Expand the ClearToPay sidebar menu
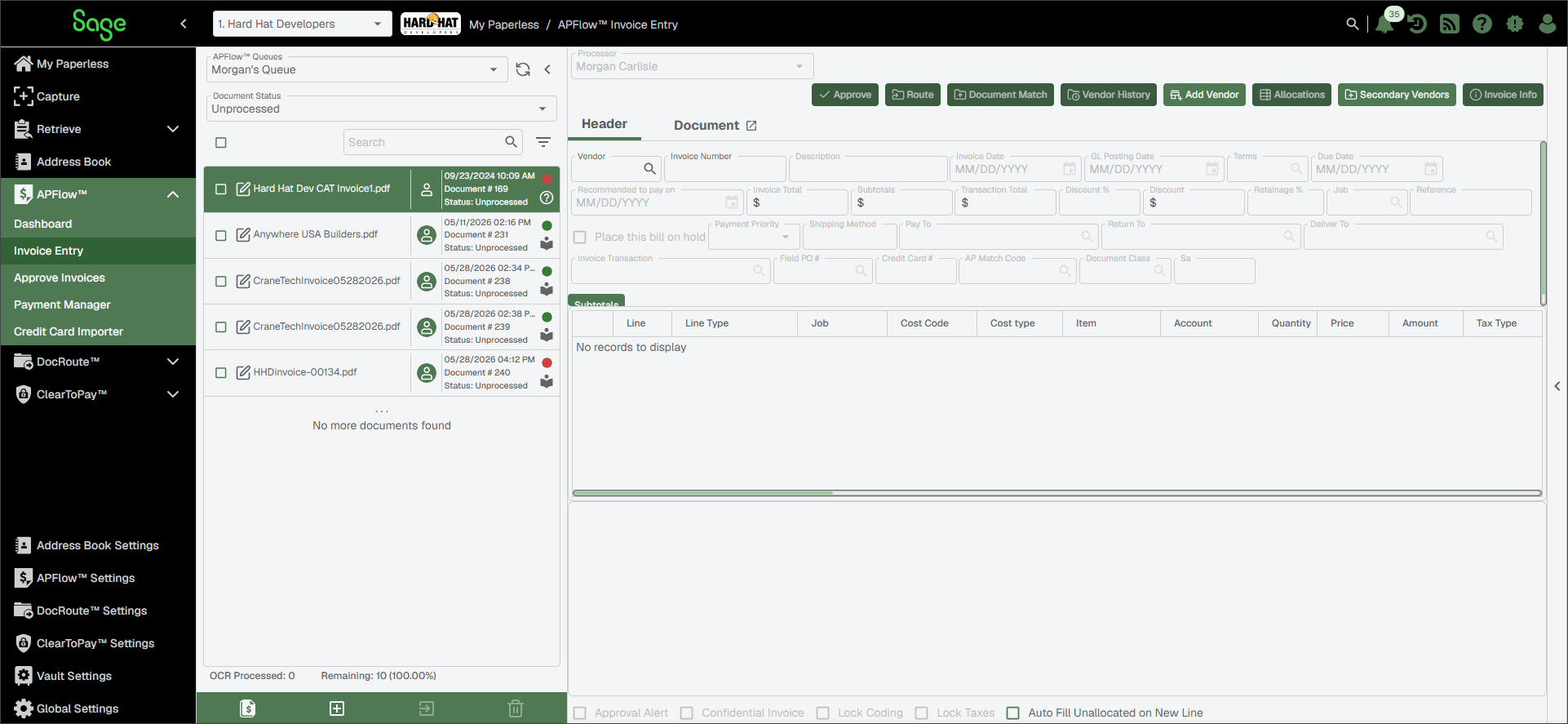The height and width of the screenshot is (724, 1568). point(173,394)
